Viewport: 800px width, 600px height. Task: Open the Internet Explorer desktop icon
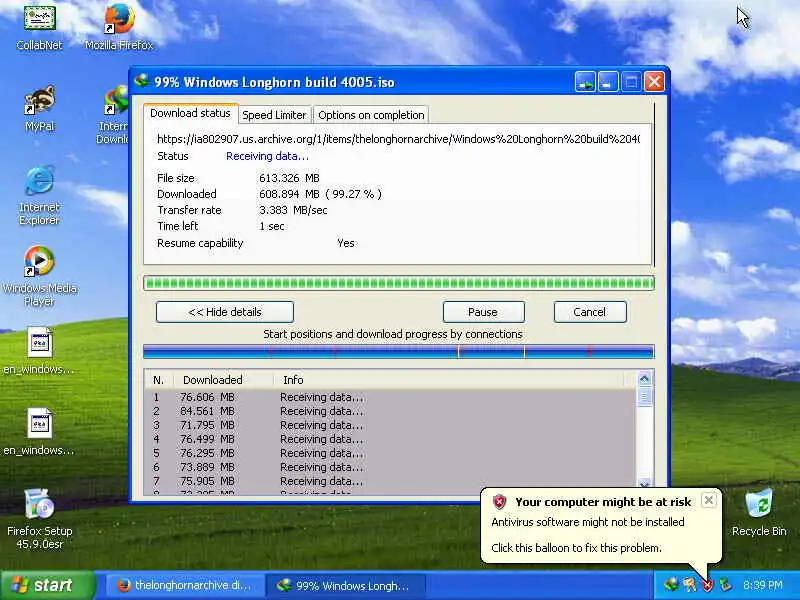pos(39,195)
